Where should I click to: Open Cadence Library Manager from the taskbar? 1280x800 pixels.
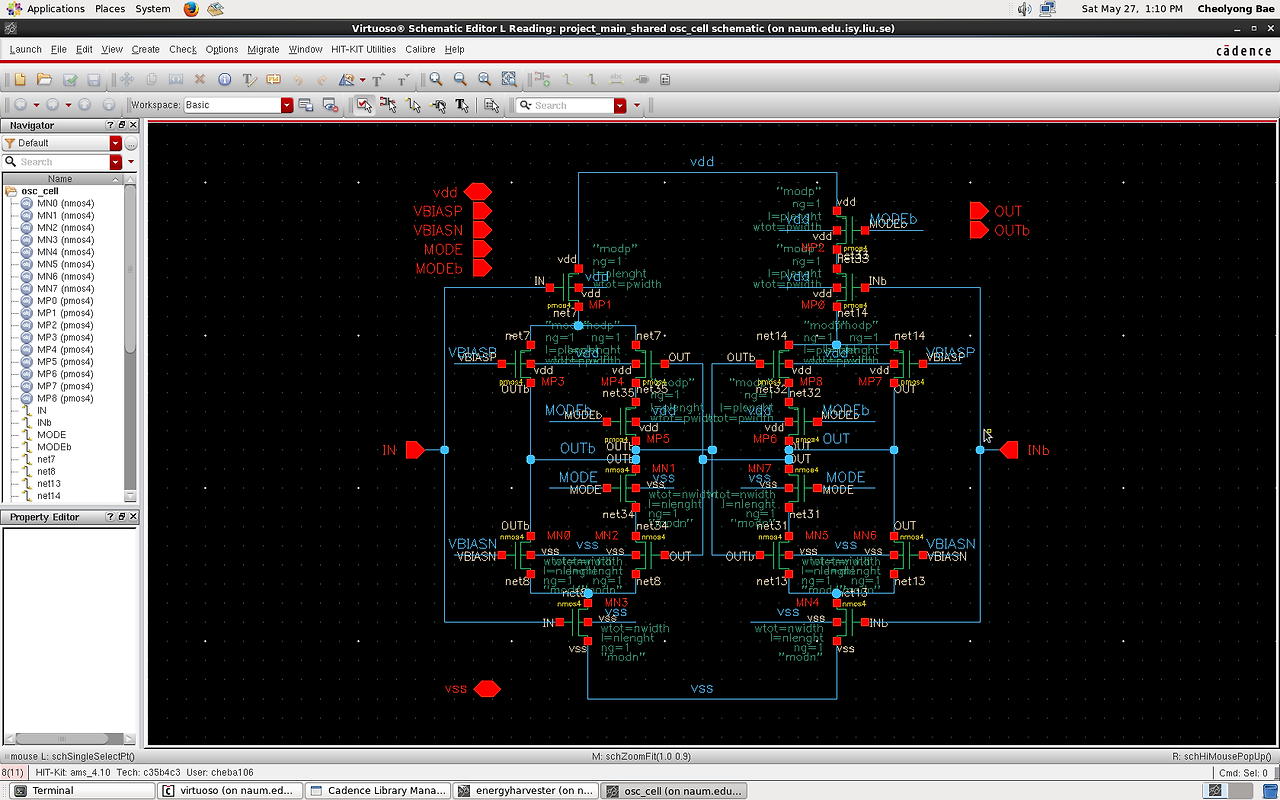[x=378, y=790]
